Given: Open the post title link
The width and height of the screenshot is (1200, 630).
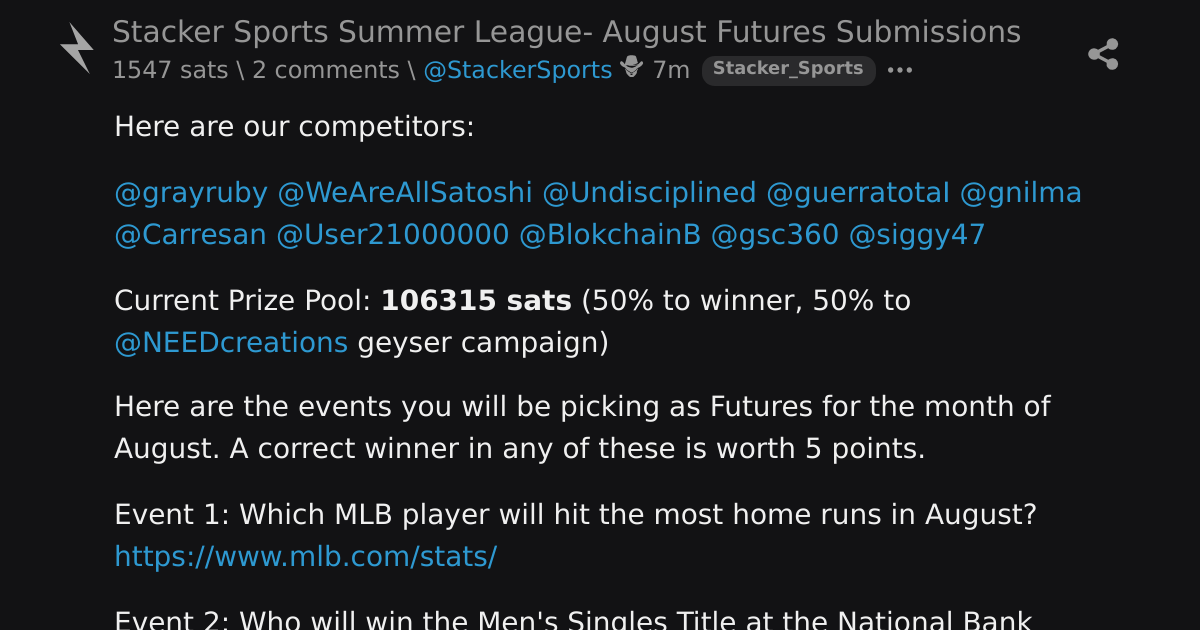Looking at the screenshot, I should [x=566, y=32].
